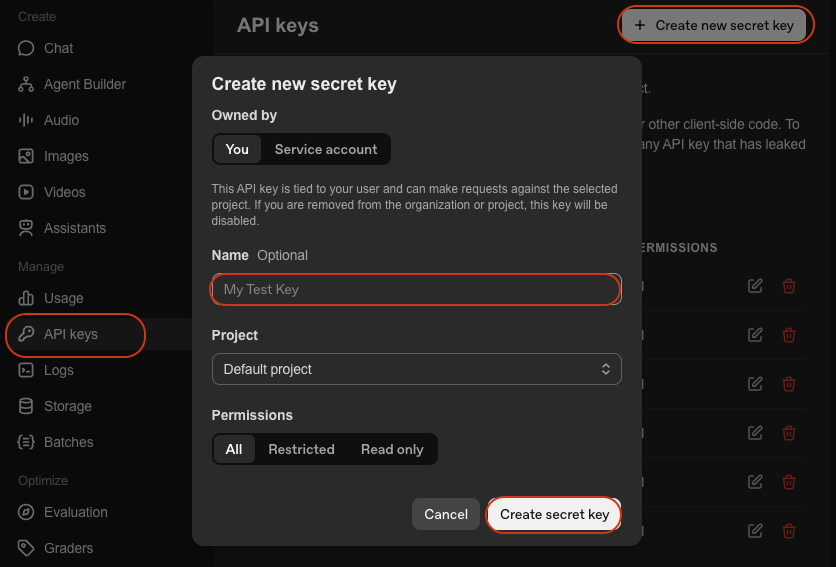Click the Optional text beside Name
Image resolution: width=836 pixels, height=567 pixels.
(x=283, y=255)
